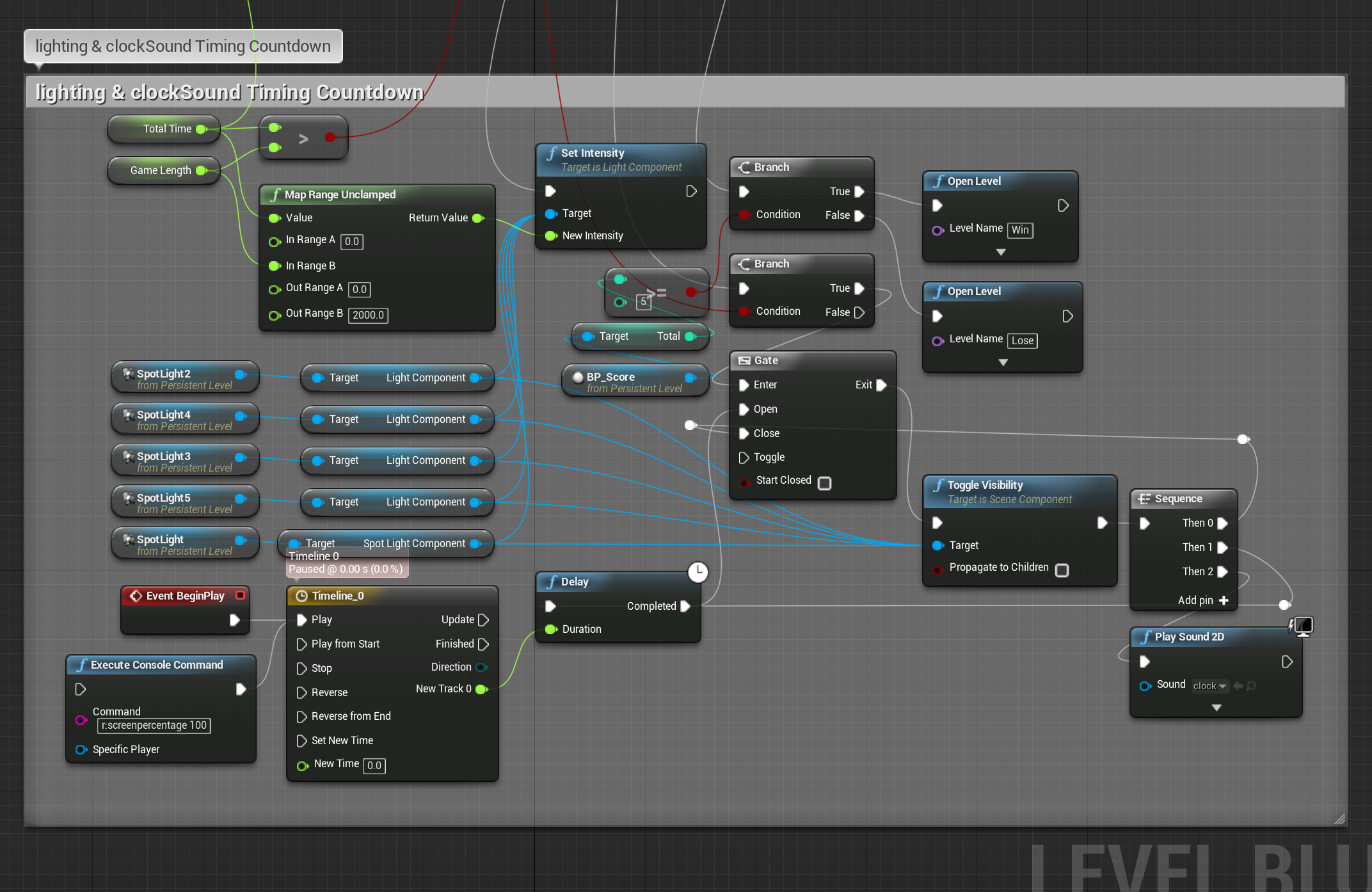
Task: Open the clock Sound asset dropdown
Action: tap(1209, 686)
